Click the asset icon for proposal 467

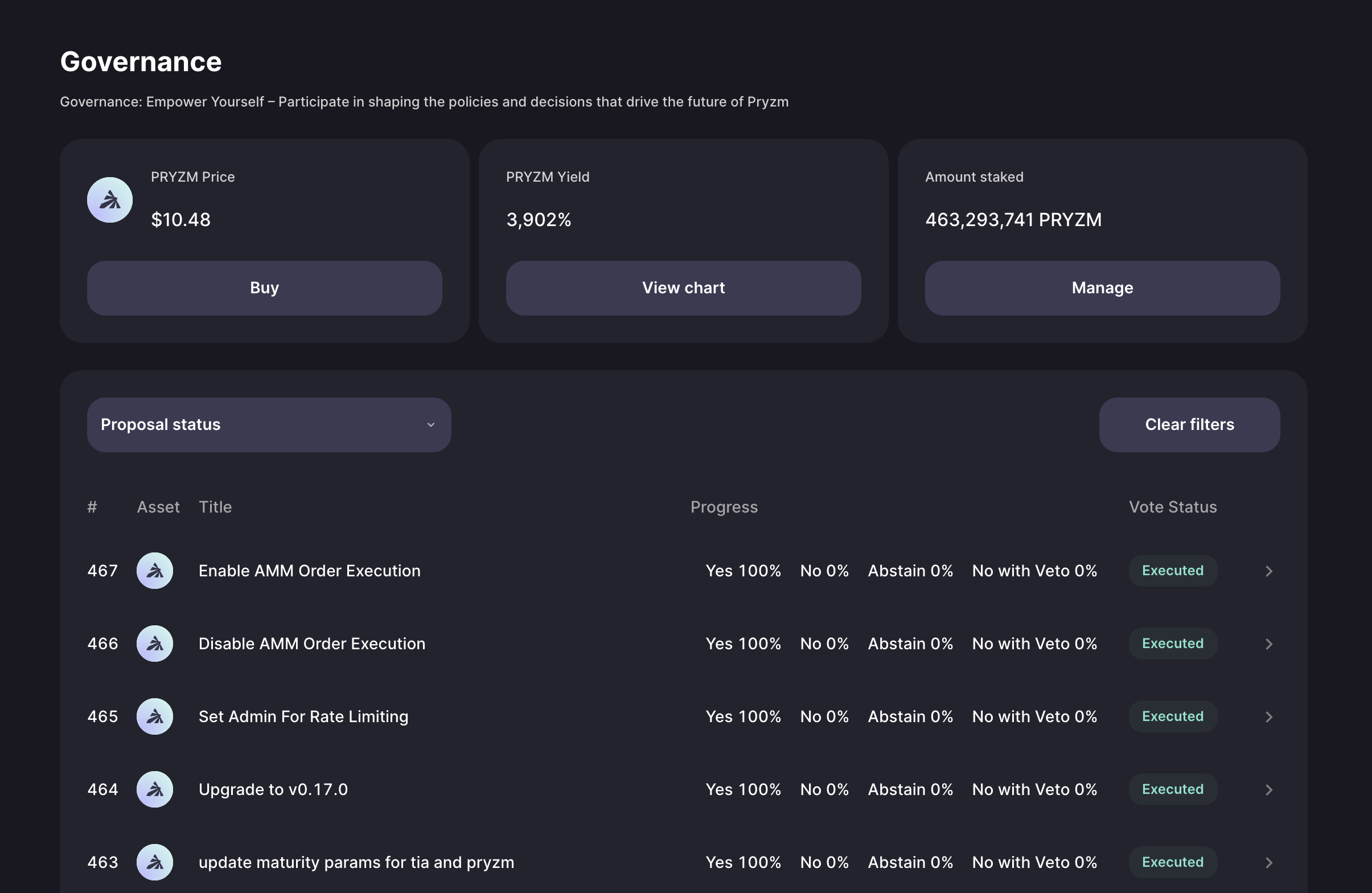click(x=154, y=571)
